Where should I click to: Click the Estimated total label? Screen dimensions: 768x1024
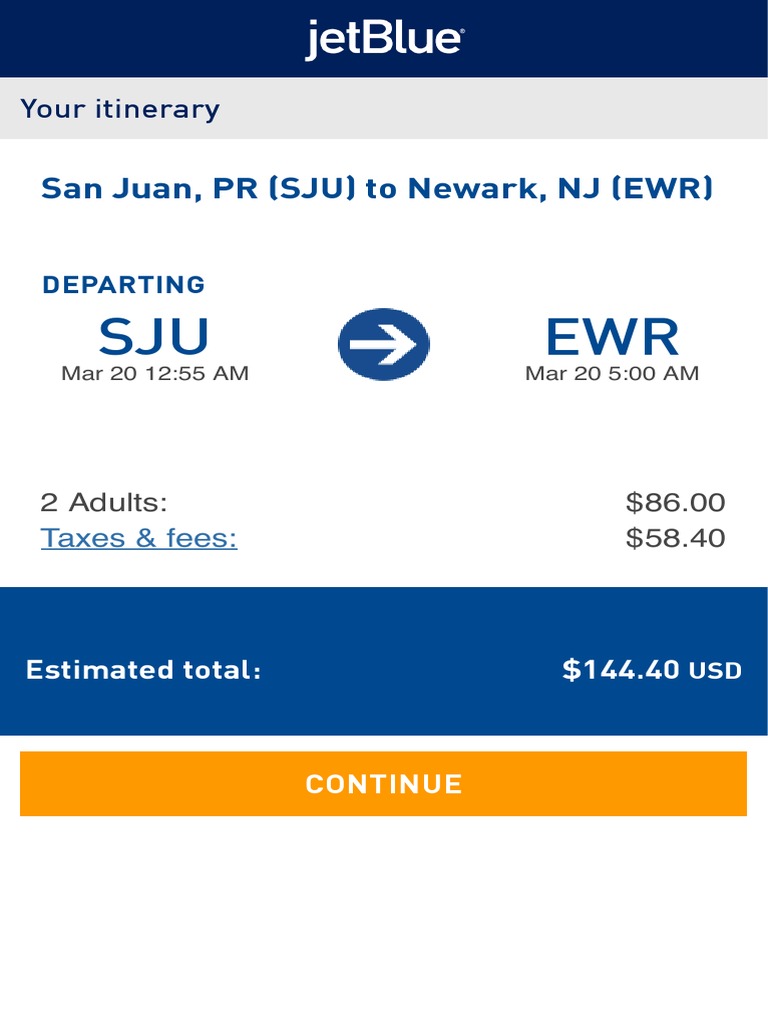(x=143, y=670)
